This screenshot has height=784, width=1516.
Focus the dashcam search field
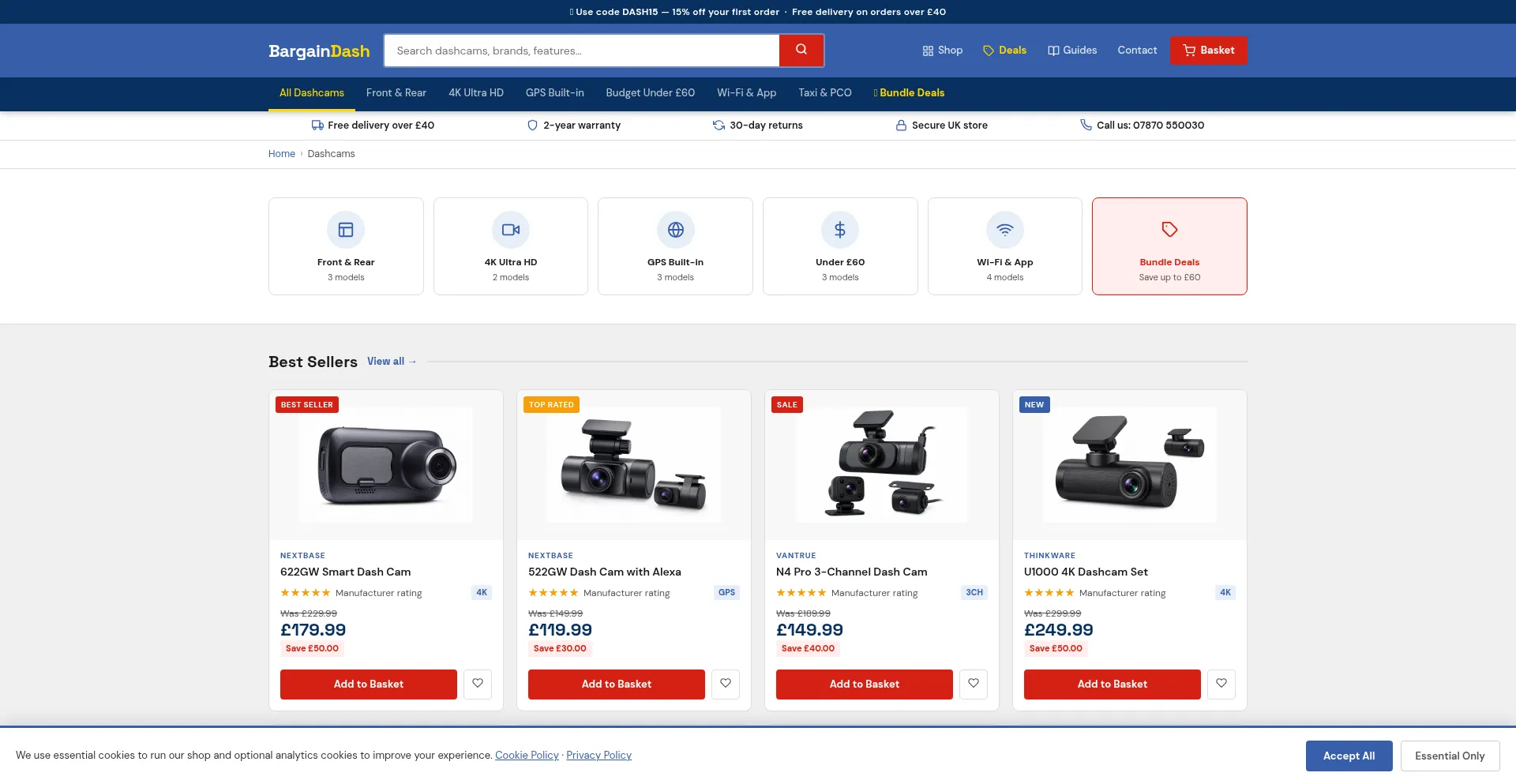point(582,51)
